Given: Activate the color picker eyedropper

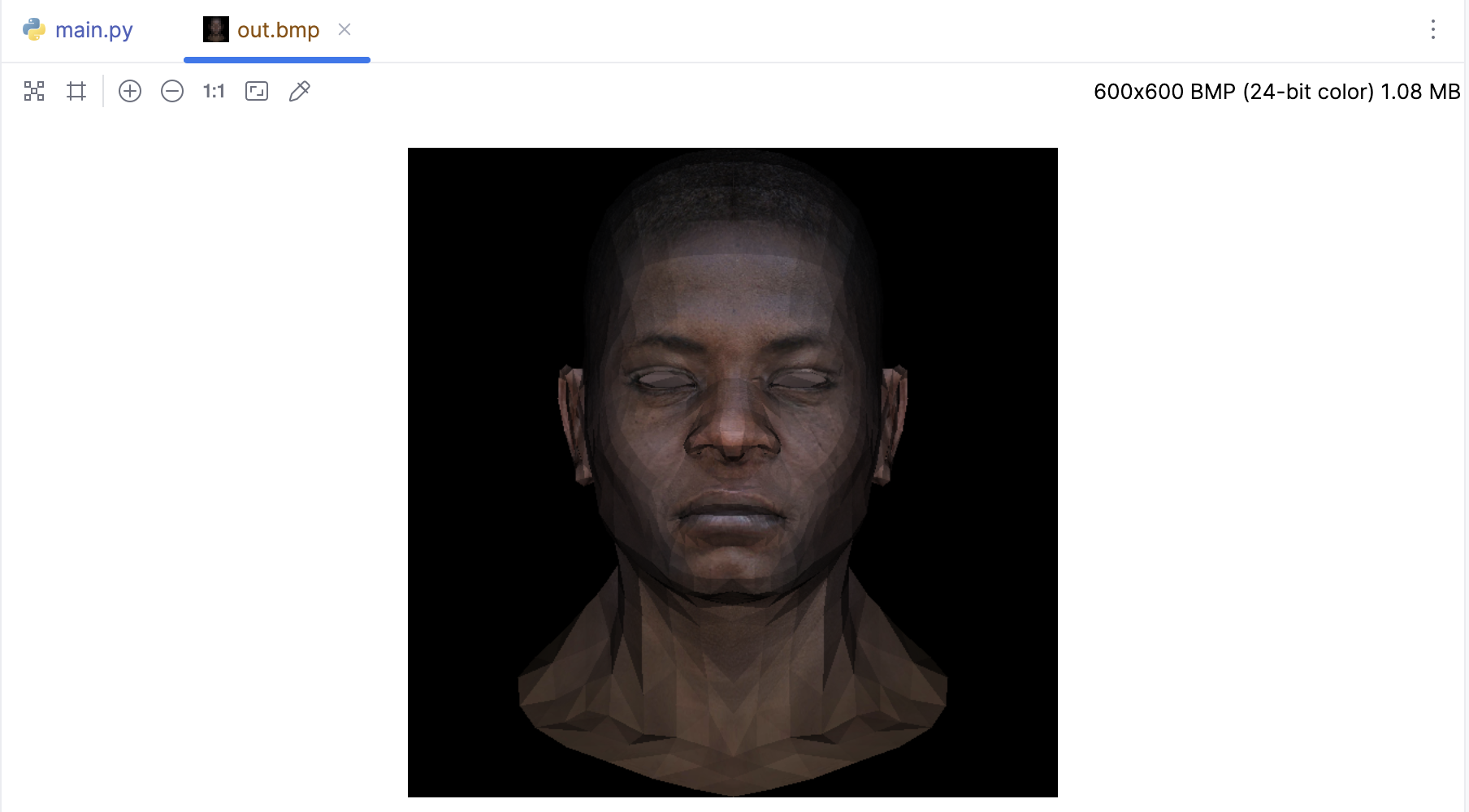Looking at the screenshot, I should [299, 91].
